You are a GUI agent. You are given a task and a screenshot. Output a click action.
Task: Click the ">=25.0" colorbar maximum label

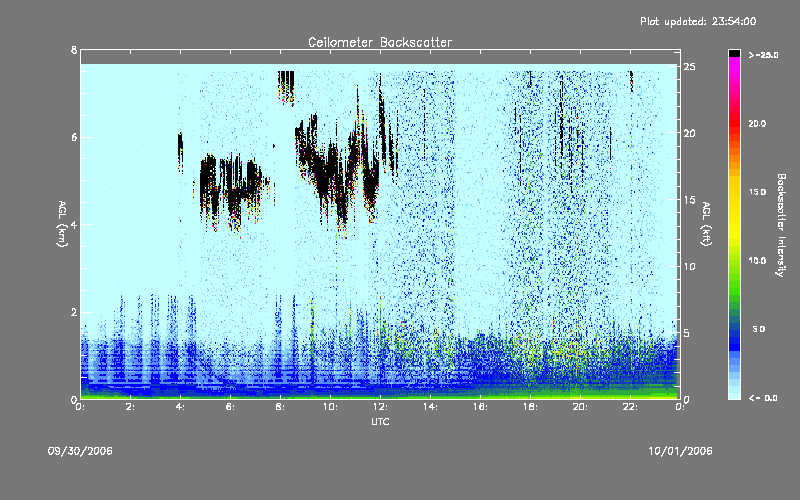763,55
